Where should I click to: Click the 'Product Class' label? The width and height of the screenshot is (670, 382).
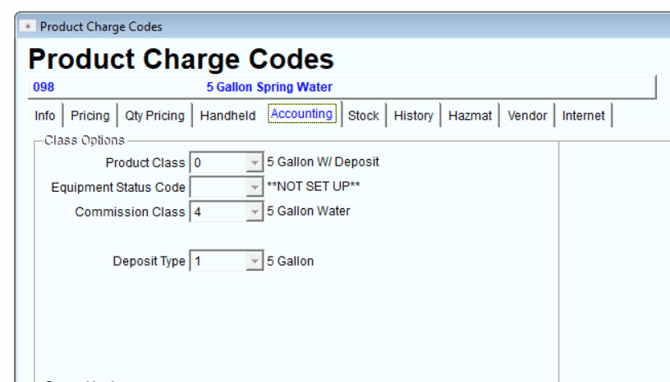(x=145, y=163)
